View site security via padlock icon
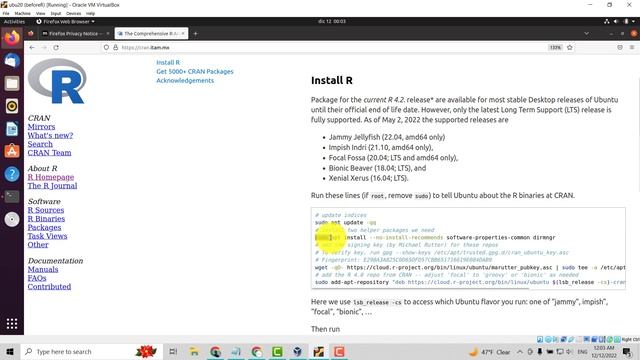 click(x=116, y=47)
